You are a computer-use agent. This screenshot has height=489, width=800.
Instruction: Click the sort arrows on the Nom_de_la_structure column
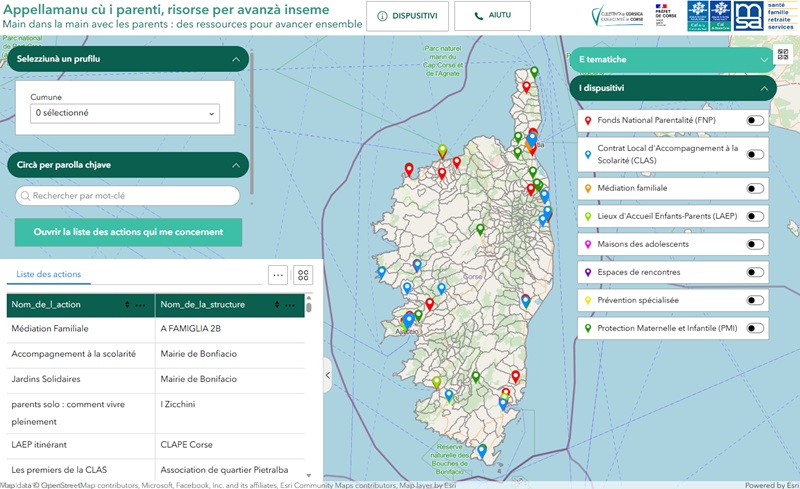pos(277,305)
